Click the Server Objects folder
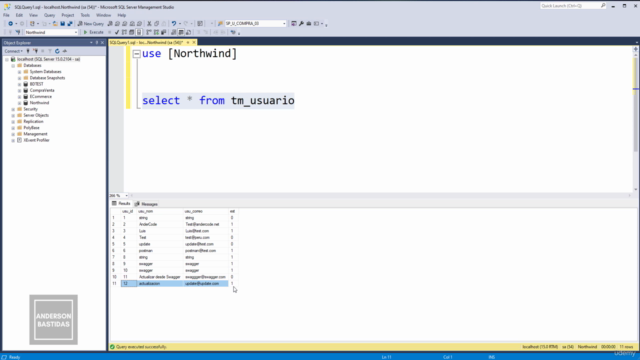 (x=36, y=116)
